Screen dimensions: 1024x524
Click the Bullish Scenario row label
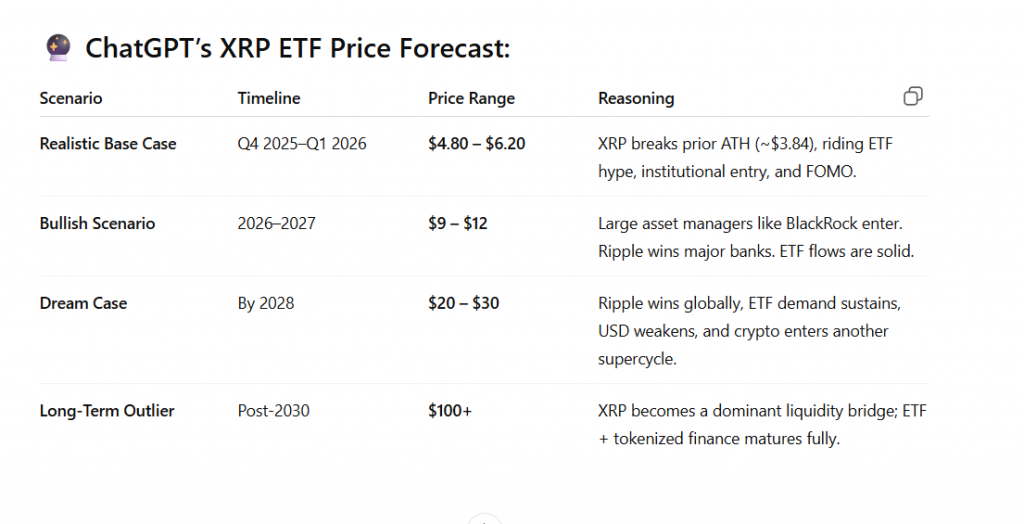(x=97, y=224)
